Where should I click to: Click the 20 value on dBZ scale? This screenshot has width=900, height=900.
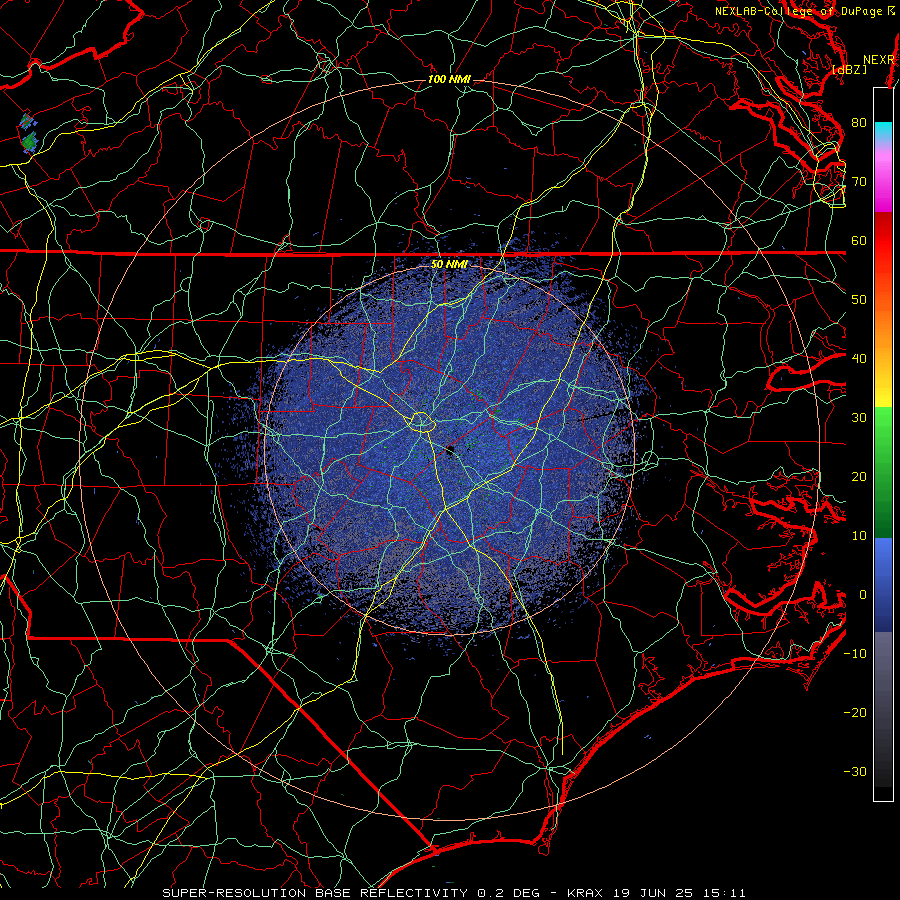point(859,476)
